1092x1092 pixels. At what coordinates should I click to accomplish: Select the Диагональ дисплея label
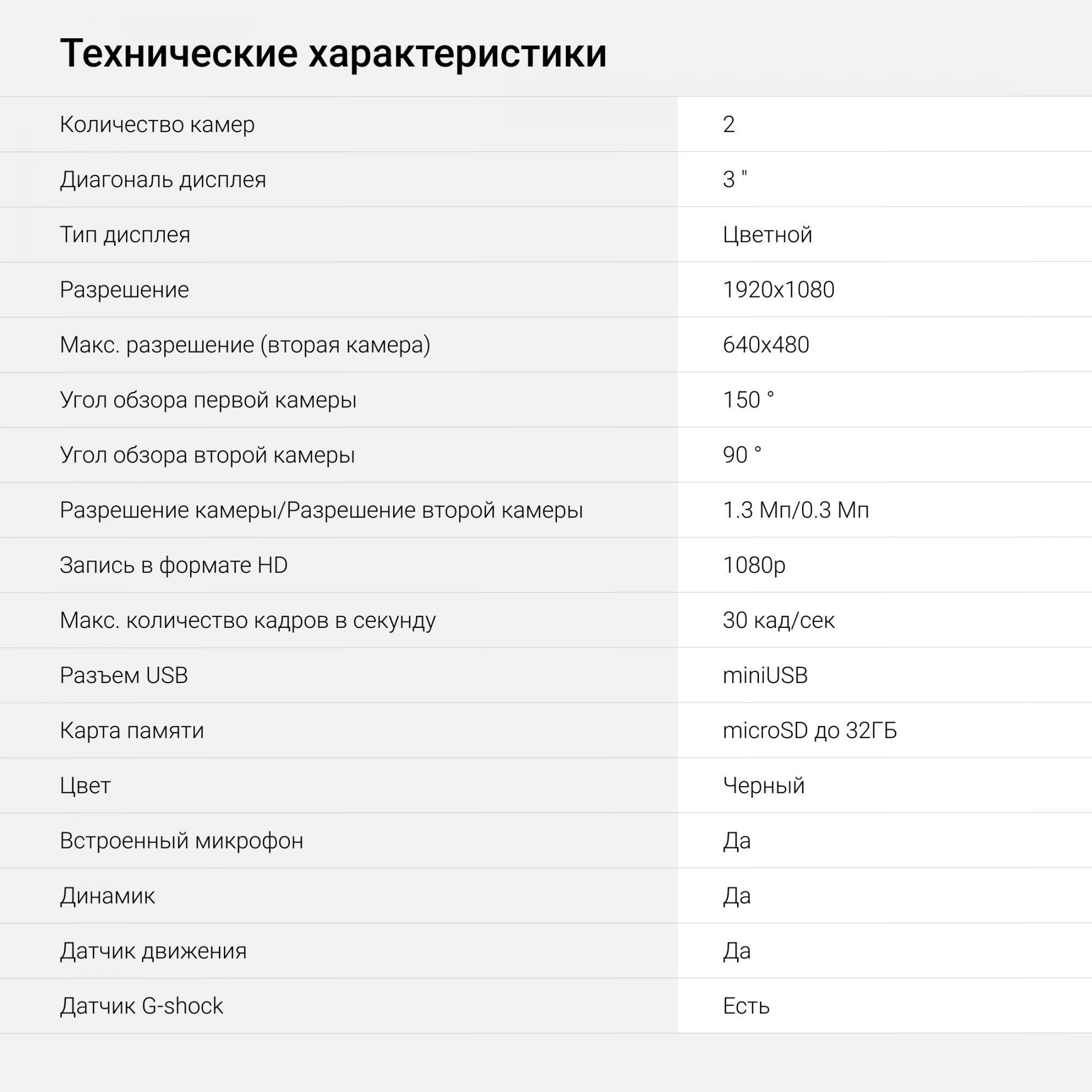tap(163, 179)
